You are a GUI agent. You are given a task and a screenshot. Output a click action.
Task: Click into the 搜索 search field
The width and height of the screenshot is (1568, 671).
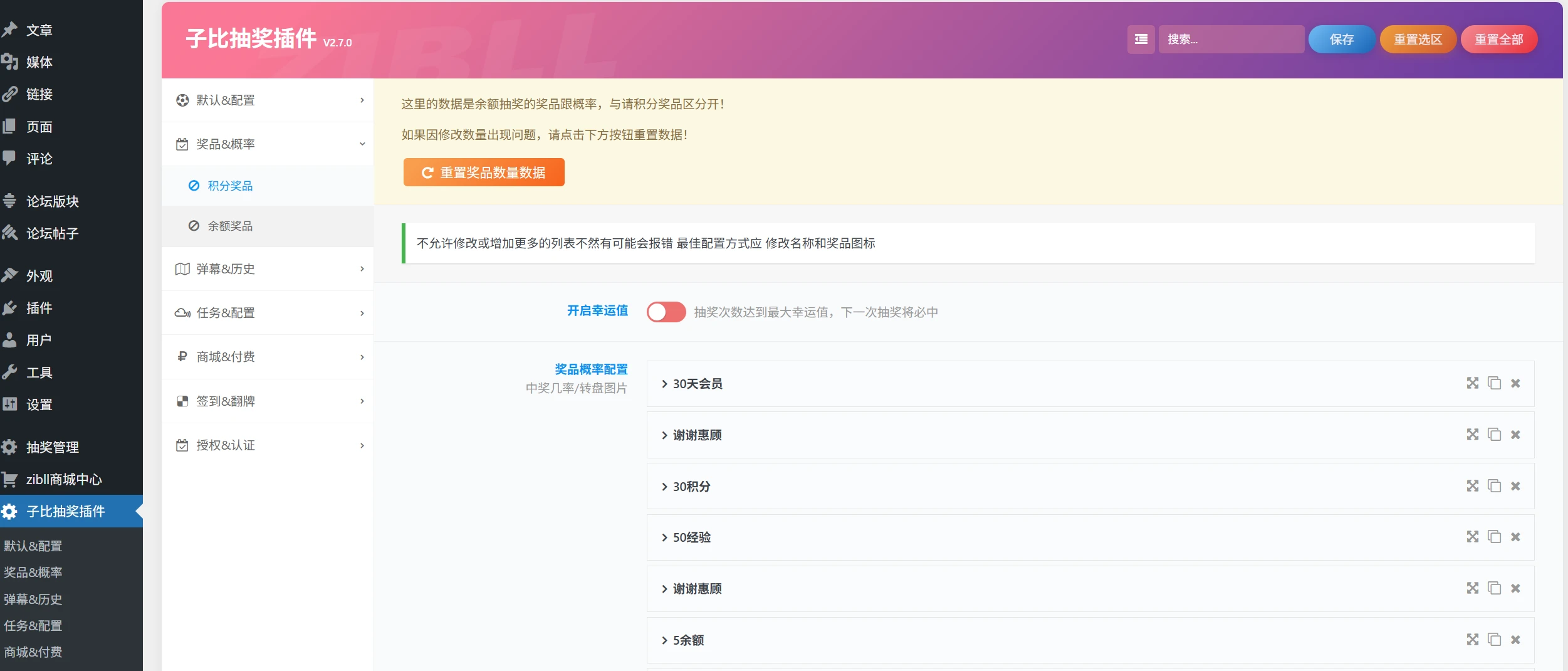1231,39
